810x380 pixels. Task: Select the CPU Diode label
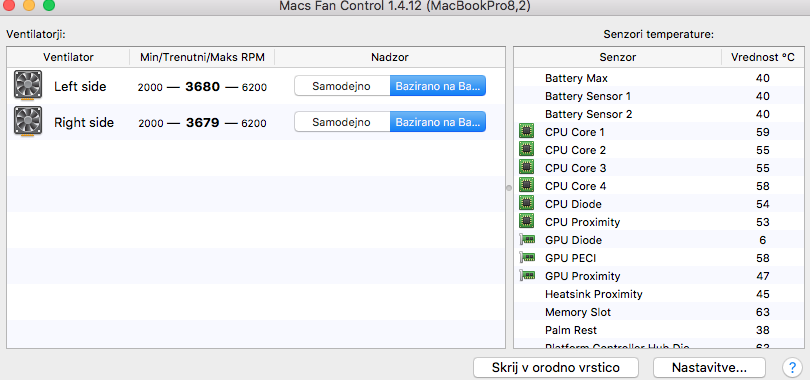tap(573, 204)
